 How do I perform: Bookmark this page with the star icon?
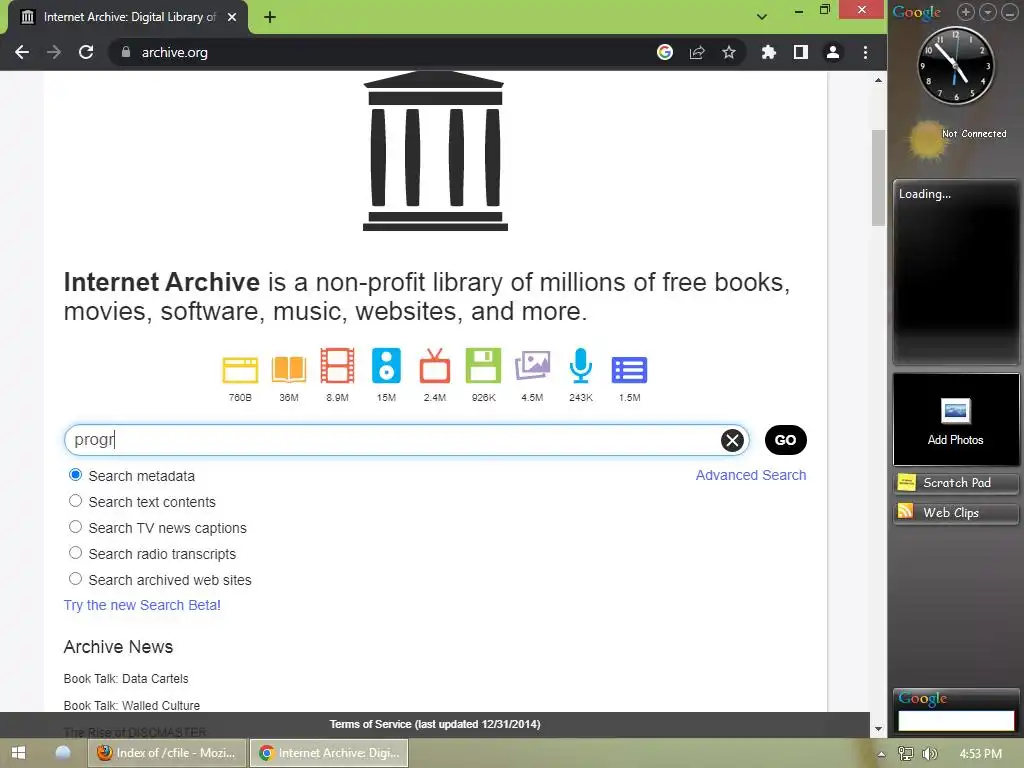(x=729, y=52)
